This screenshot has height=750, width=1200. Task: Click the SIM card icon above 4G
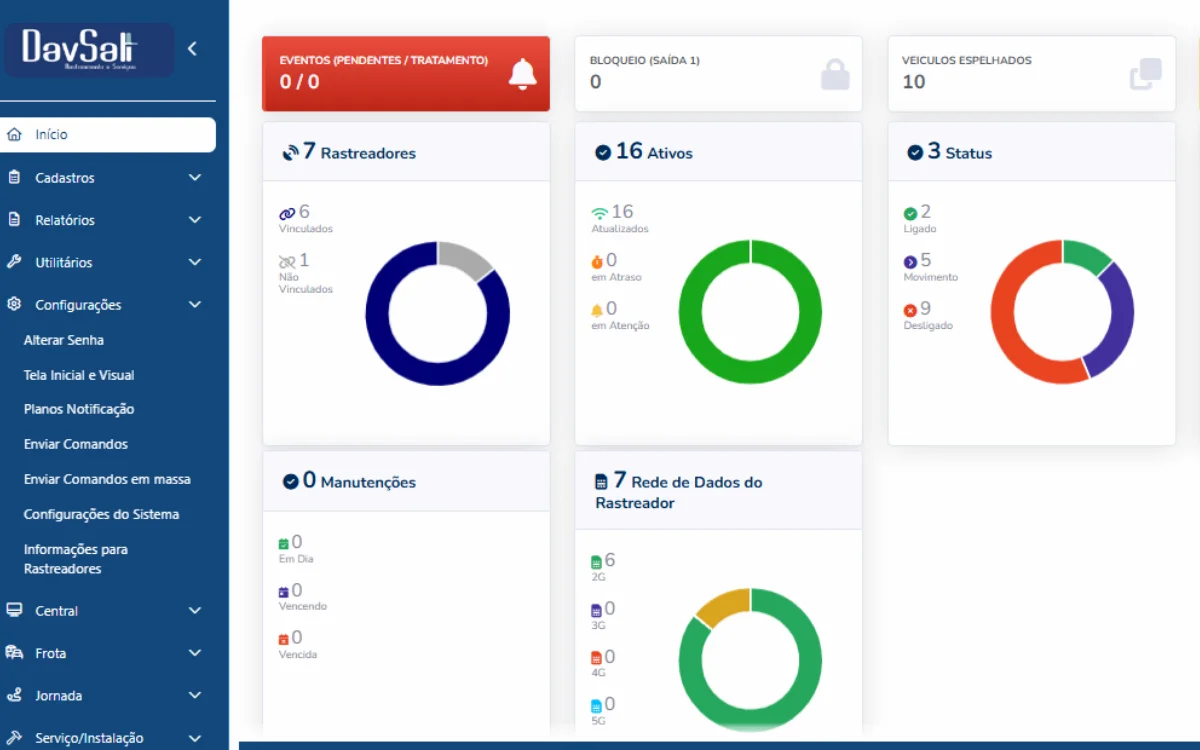coord(597,658)
